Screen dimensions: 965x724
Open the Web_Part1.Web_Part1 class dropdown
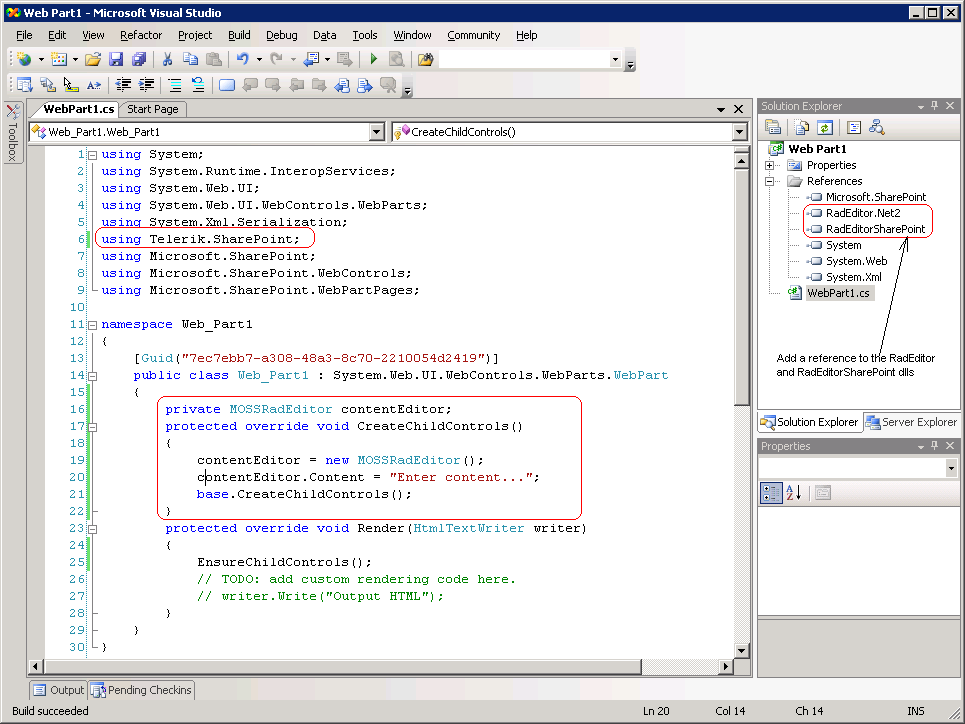click(377, 132)
